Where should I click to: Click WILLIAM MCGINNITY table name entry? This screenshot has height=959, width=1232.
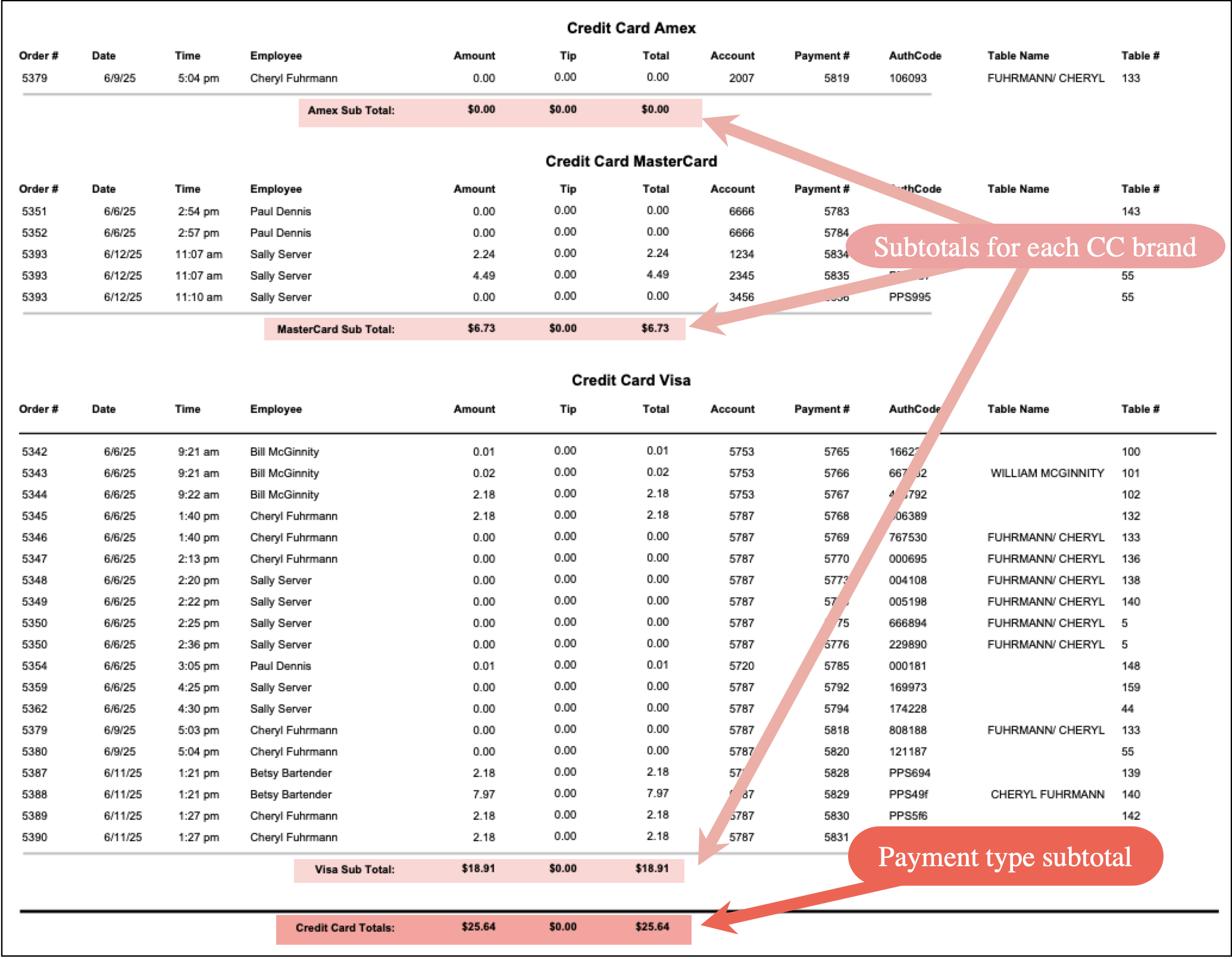click(1047, 473)
